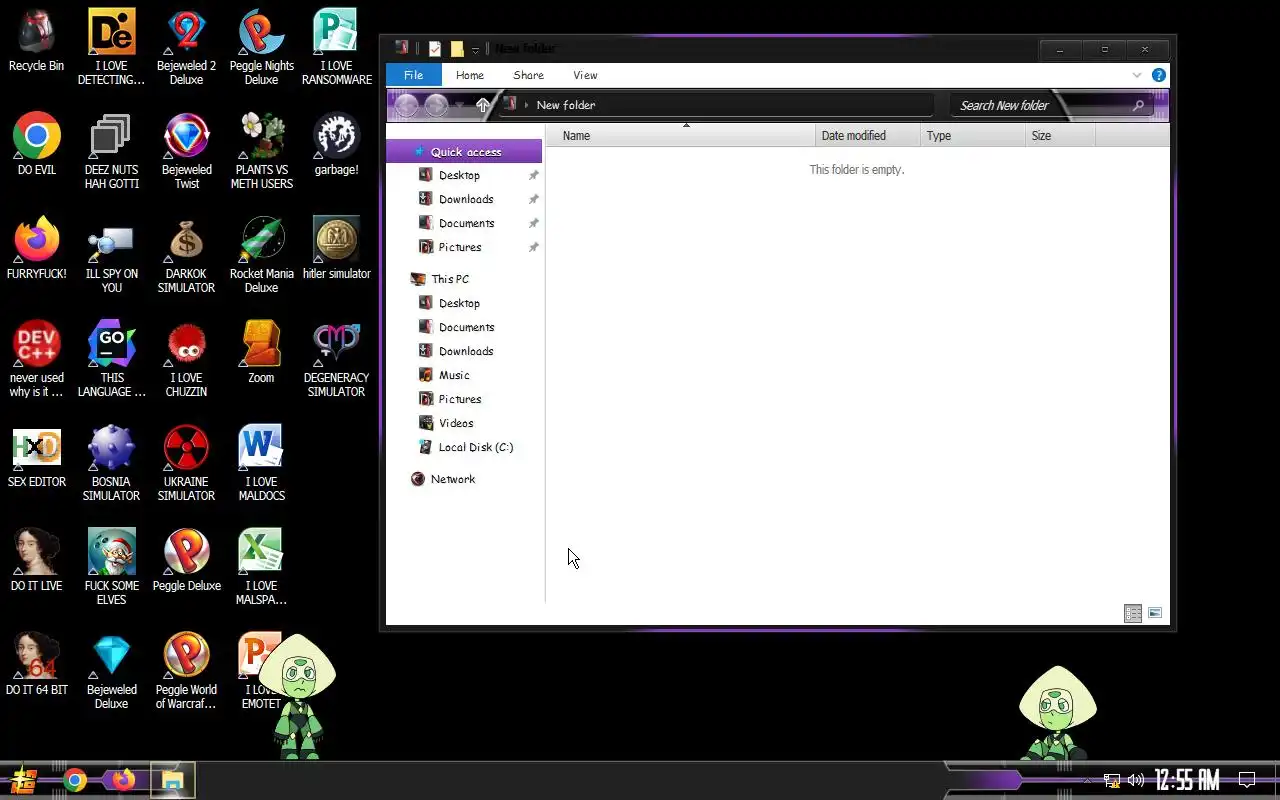Go up one folder level with Up arrow
1280x800 pixels.
(x=483, y=104)
